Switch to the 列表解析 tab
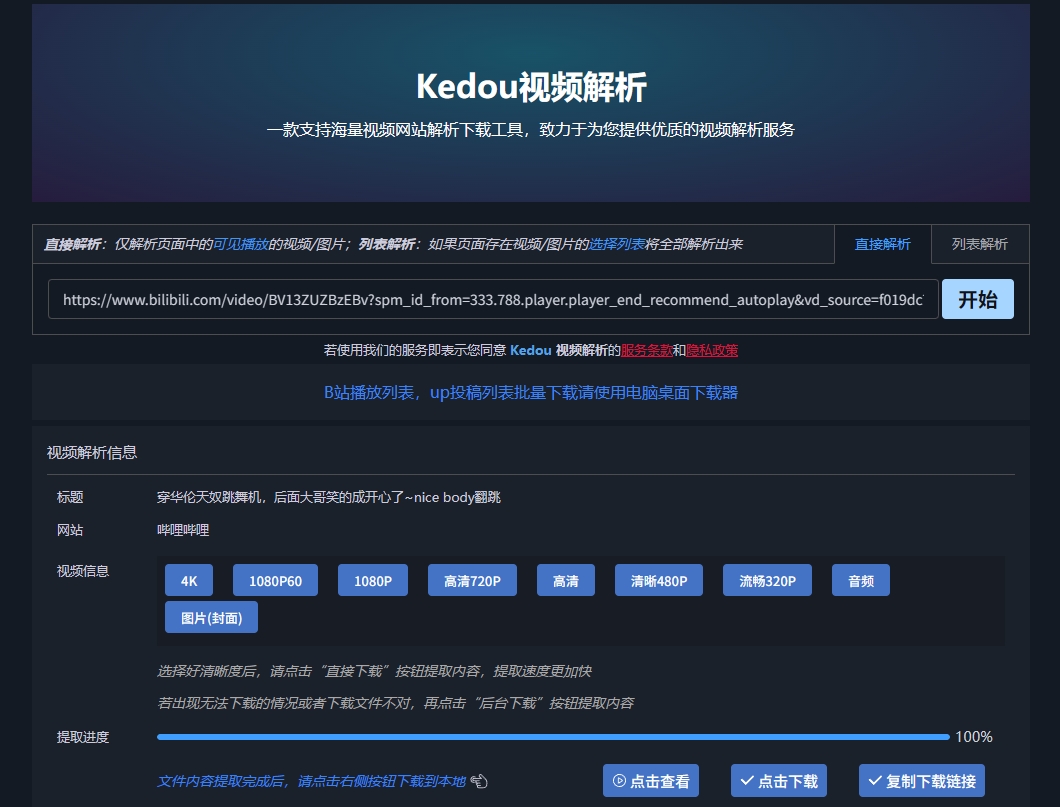Screen dimensions: 1060x807 (x=979, y=244)
